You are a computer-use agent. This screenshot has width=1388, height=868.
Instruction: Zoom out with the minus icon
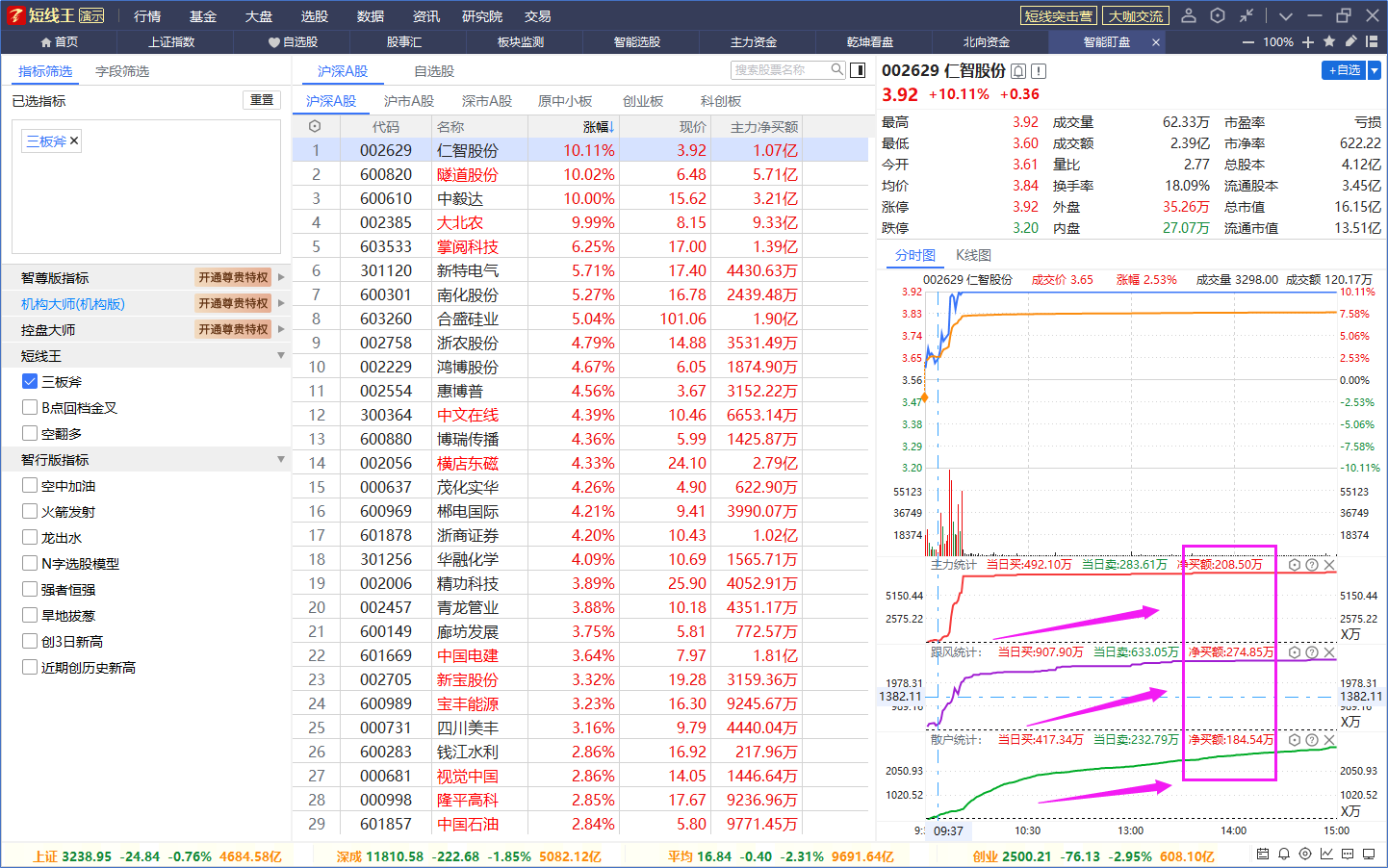(1248, 42)
